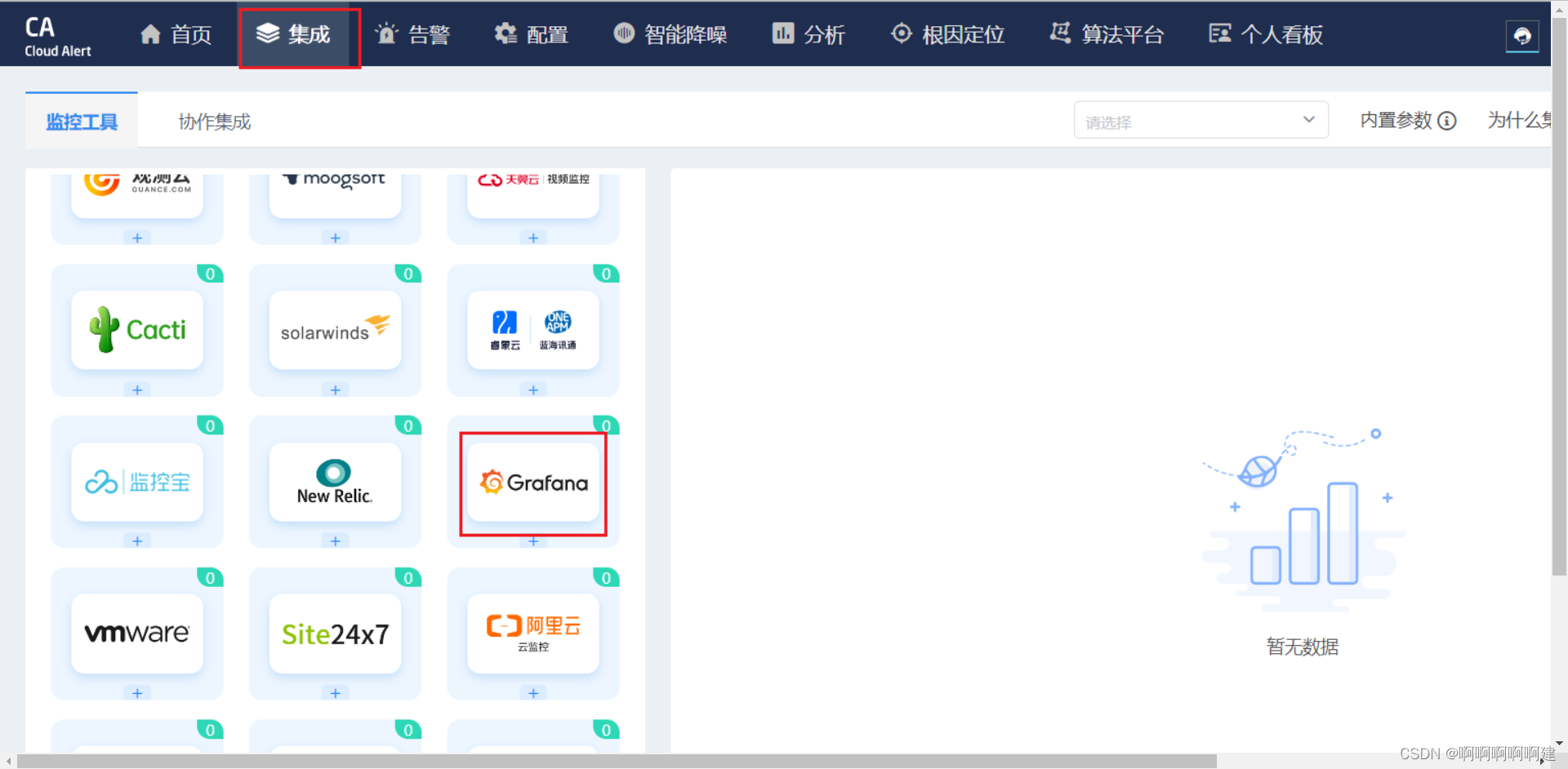The width and height of the screenshot is (1568, 769).
Task: Add a vmware integration with plus button
Action: click(x=137, y=692)
